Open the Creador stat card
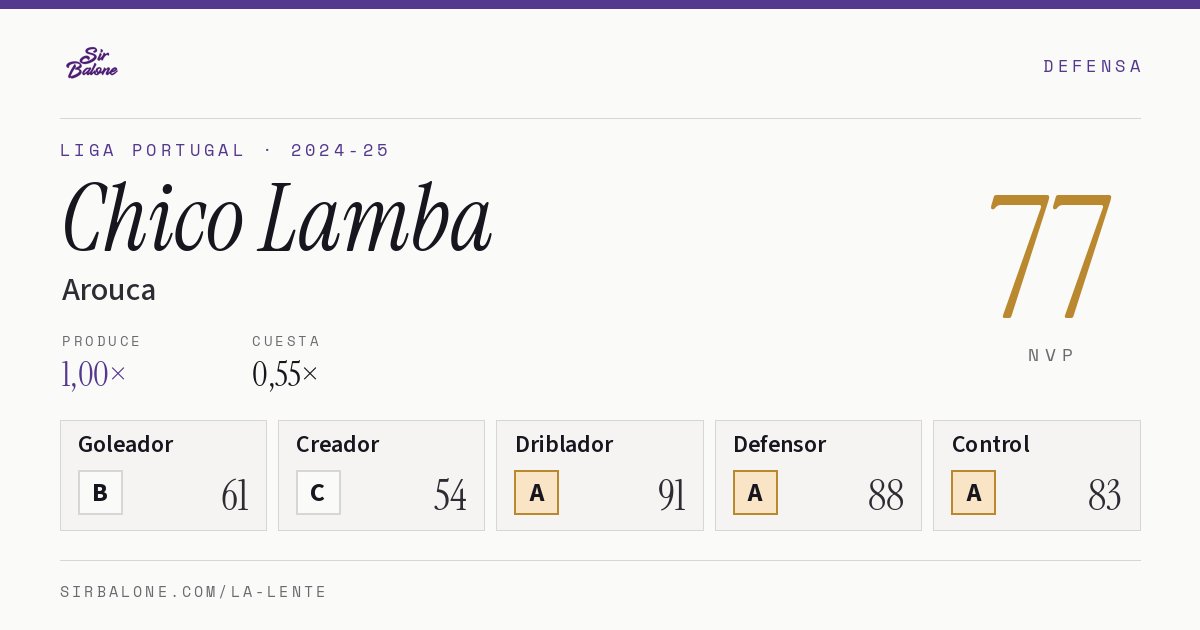 pos(381,475)
